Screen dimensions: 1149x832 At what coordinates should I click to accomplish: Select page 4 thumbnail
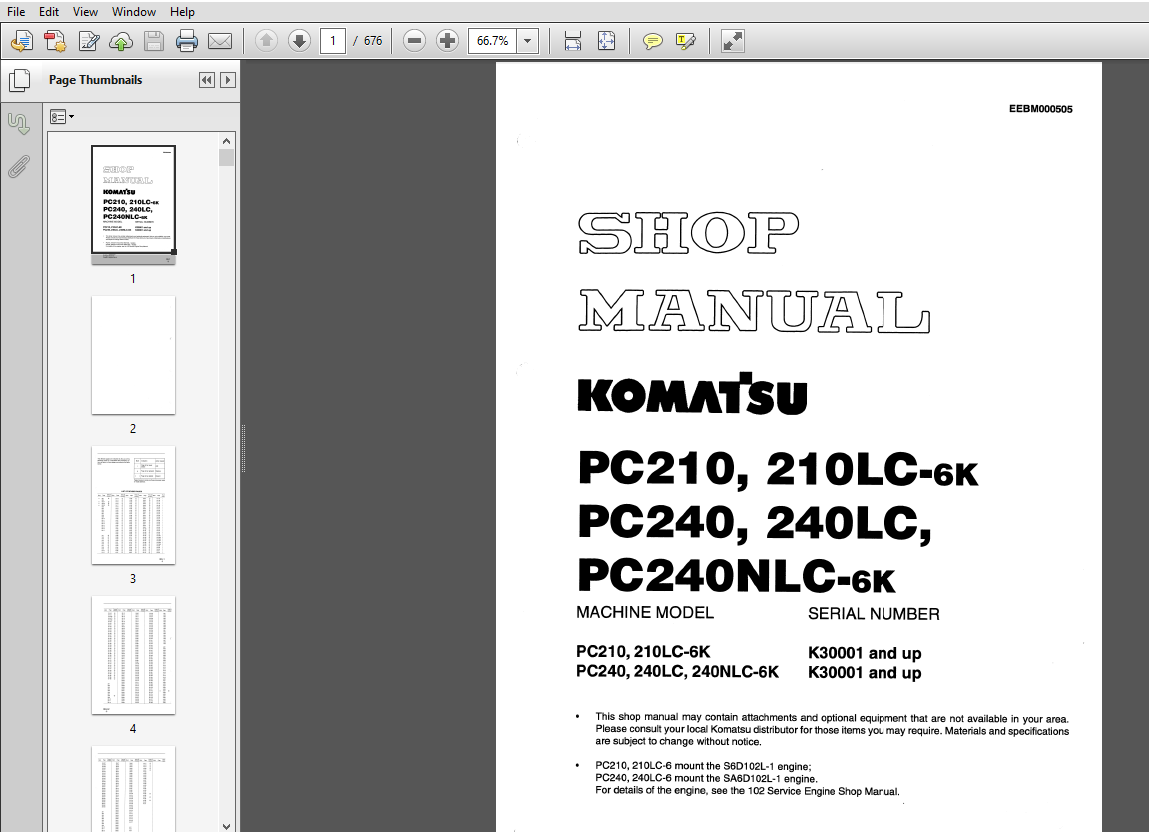[x=133, y=655]
